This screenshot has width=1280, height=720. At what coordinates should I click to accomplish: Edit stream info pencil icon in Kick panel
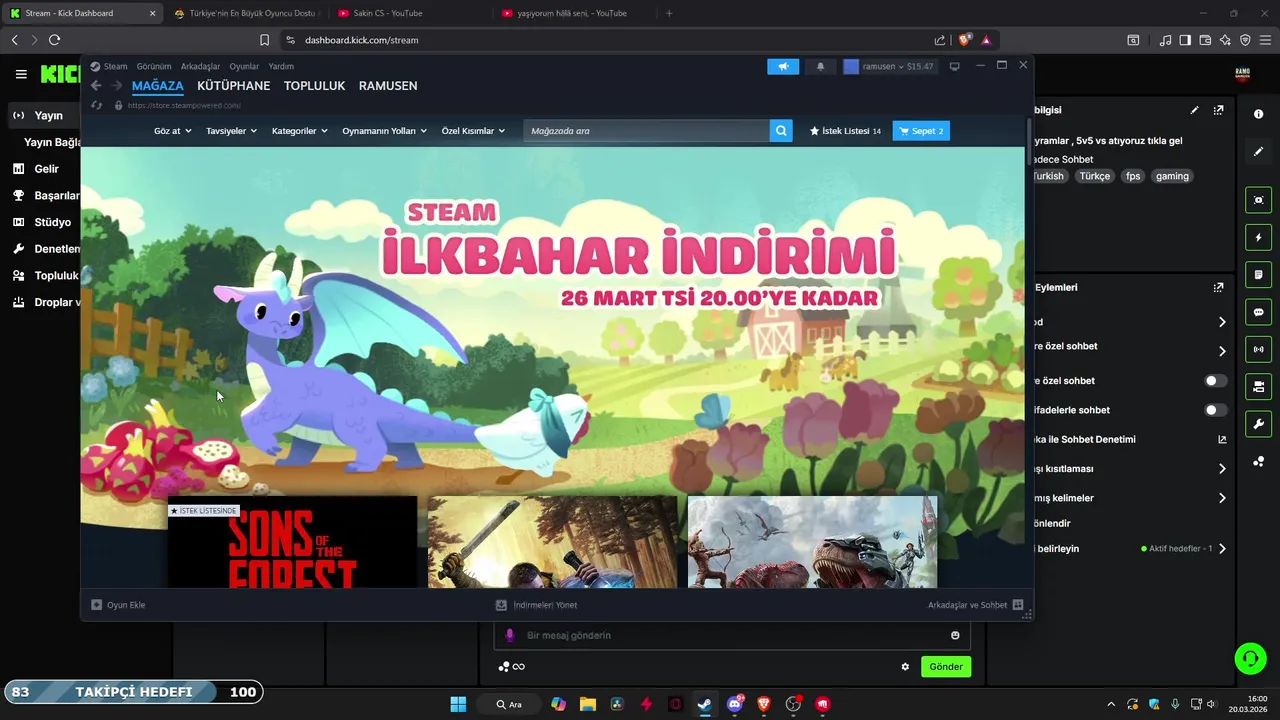tap(1194, 110)
